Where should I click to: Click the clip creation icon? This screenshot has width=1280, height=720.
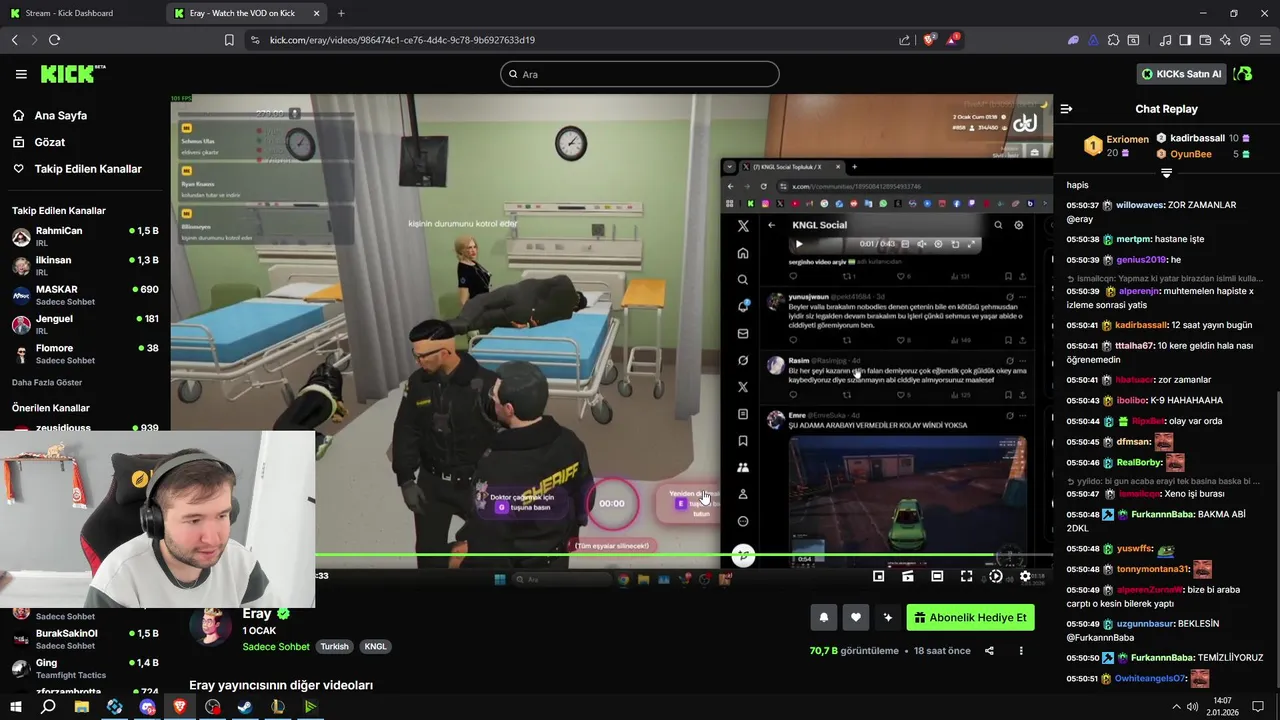tap(908, 576)
